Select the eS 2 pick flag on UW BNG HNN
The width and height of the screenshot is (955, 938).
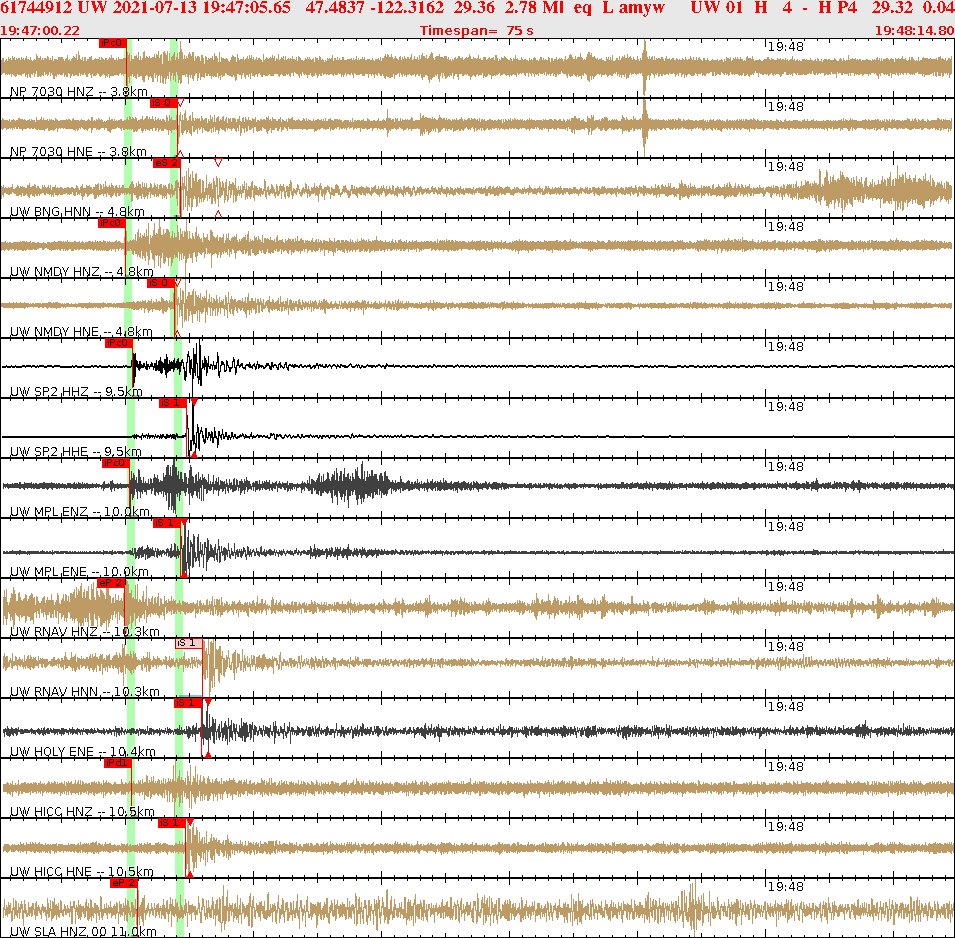coord(167,164)
